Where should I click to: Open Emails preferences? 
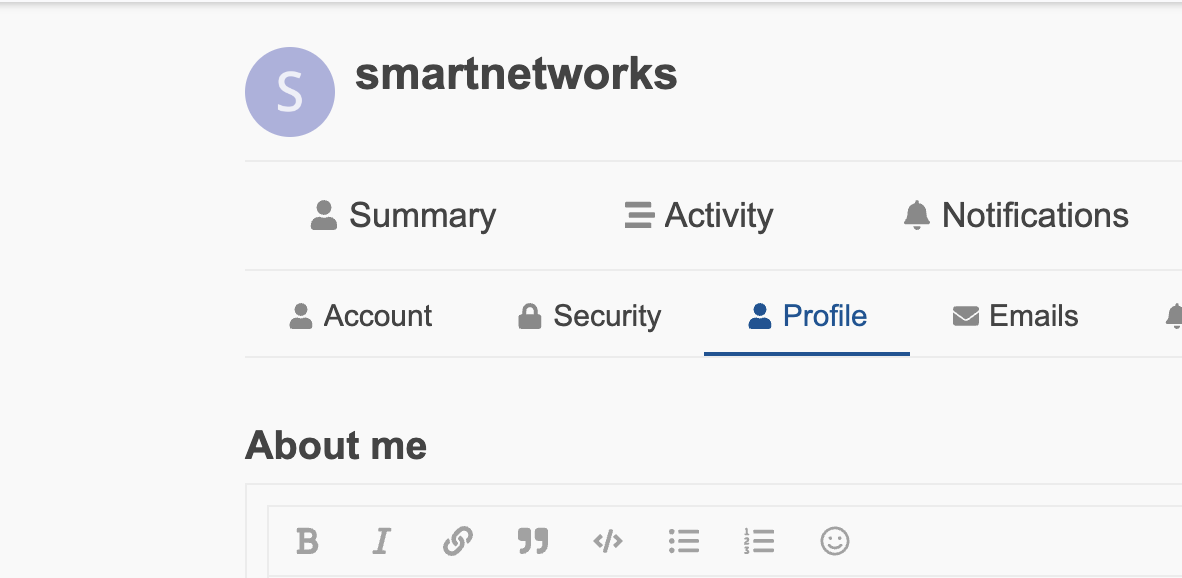(1015, 316)
